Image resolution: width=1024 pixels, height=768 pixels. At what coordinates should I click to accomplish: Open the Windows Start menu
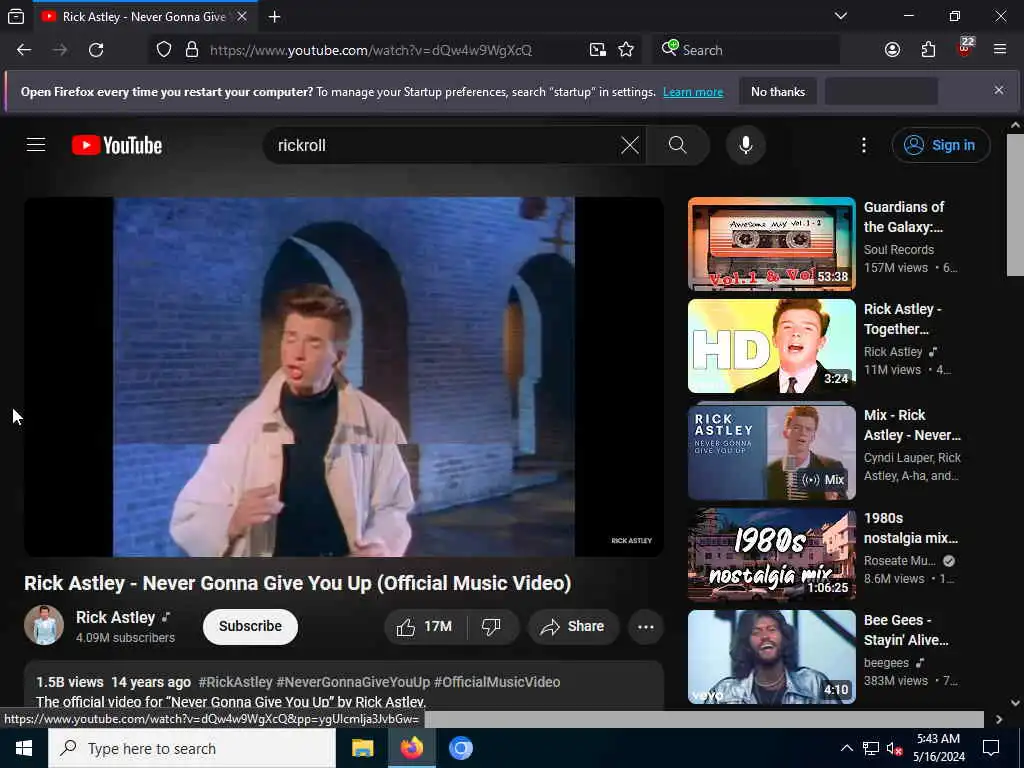24,748
